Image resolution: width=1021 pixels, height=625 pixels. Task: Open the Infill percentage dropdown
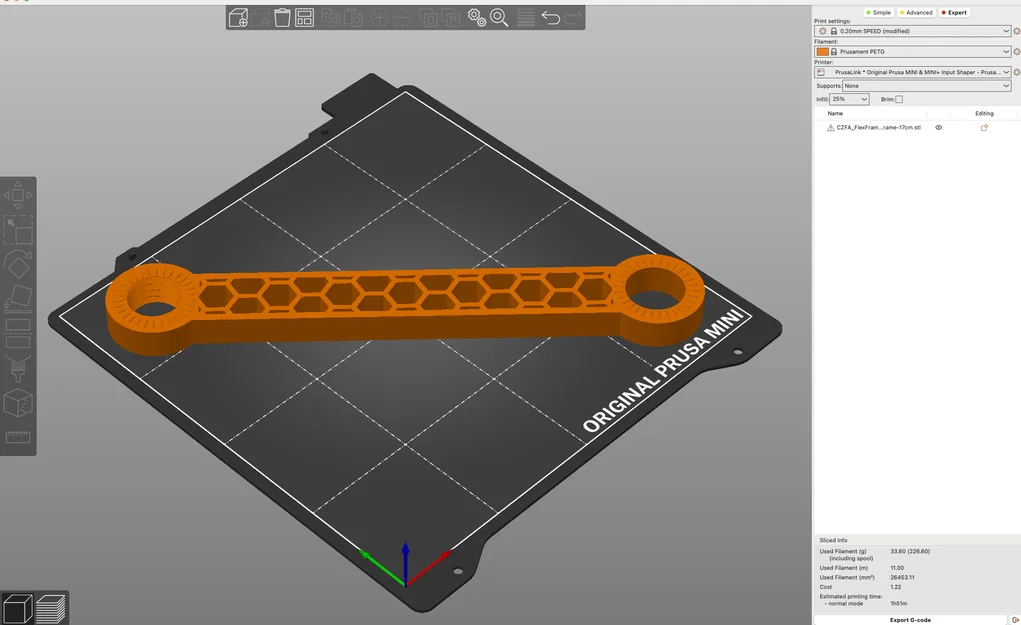850,99
